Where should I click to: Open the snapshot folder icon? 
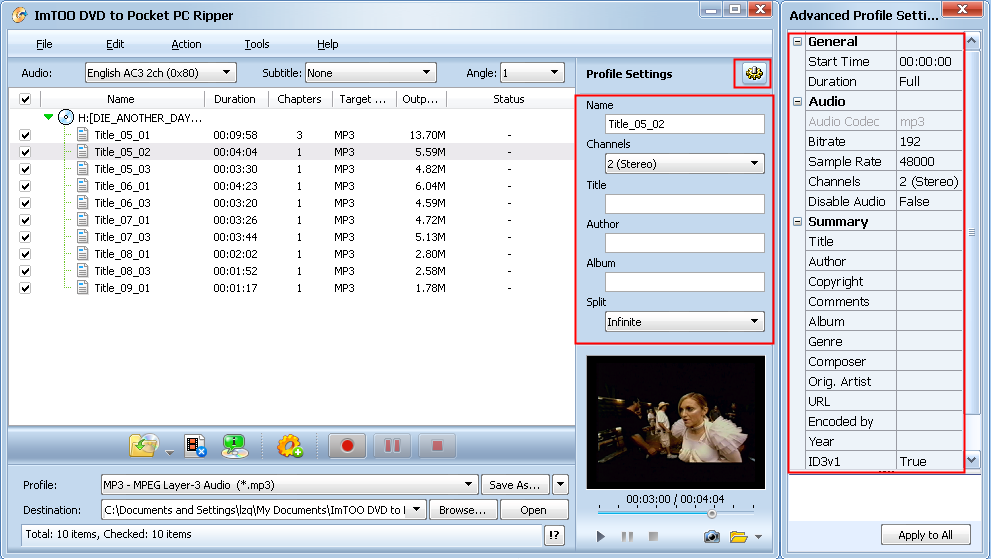[x=738, y=537]
